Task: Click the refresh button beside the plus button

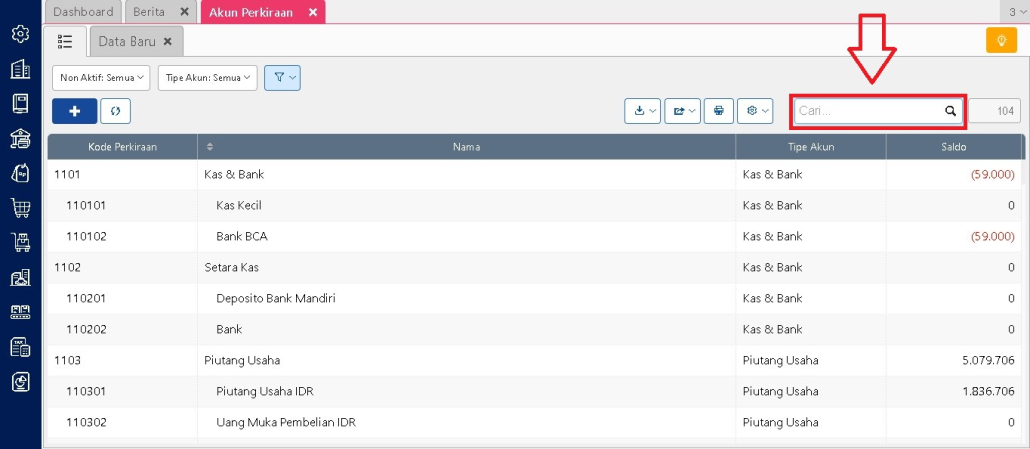Action: click(115, 111)
